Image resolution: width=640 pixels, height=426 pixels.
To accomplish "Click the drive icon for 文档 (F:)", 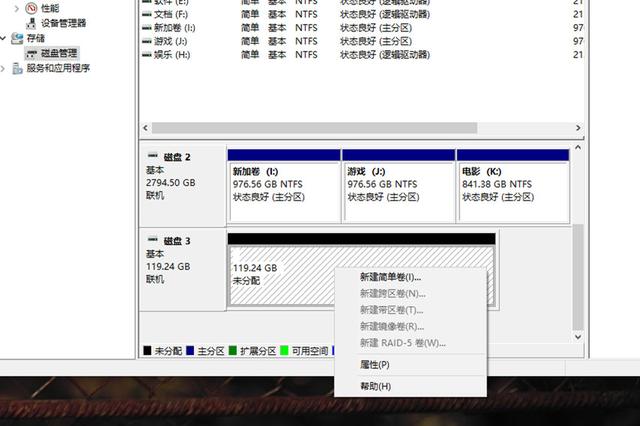I will coord(146,15).
